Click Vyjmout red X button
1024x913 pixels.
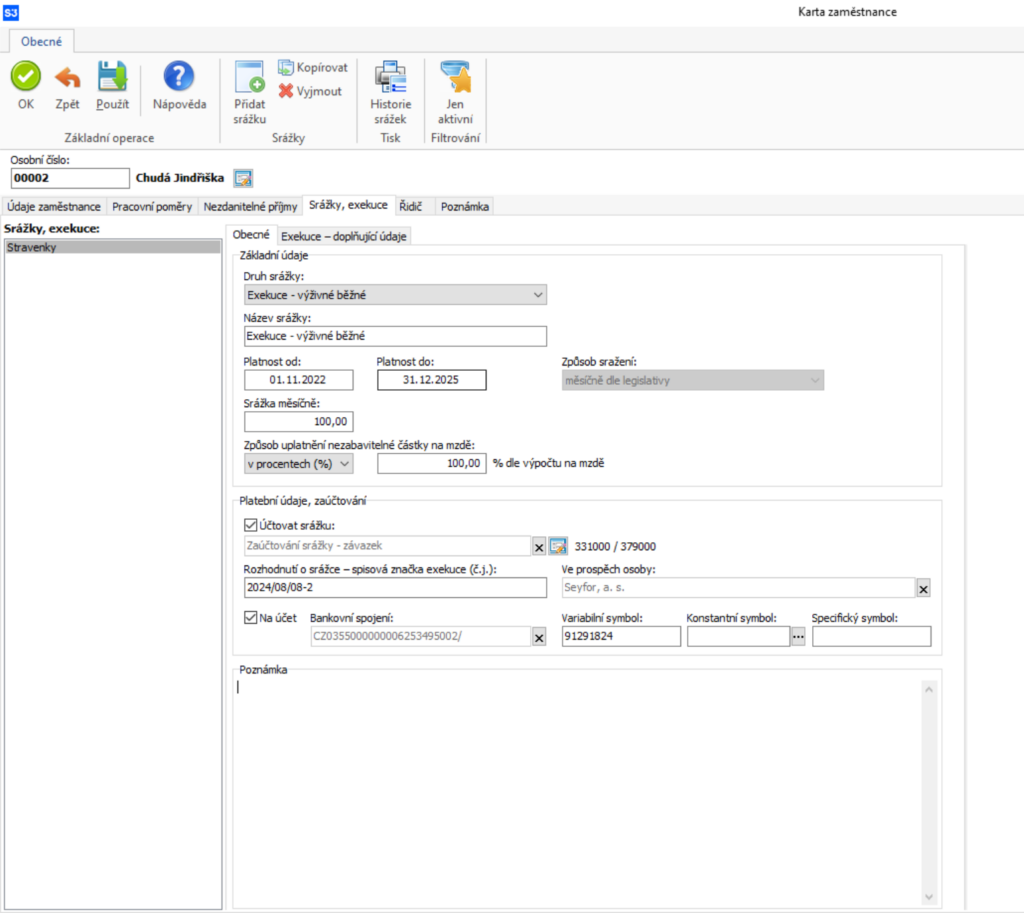[x=310, y=91]
